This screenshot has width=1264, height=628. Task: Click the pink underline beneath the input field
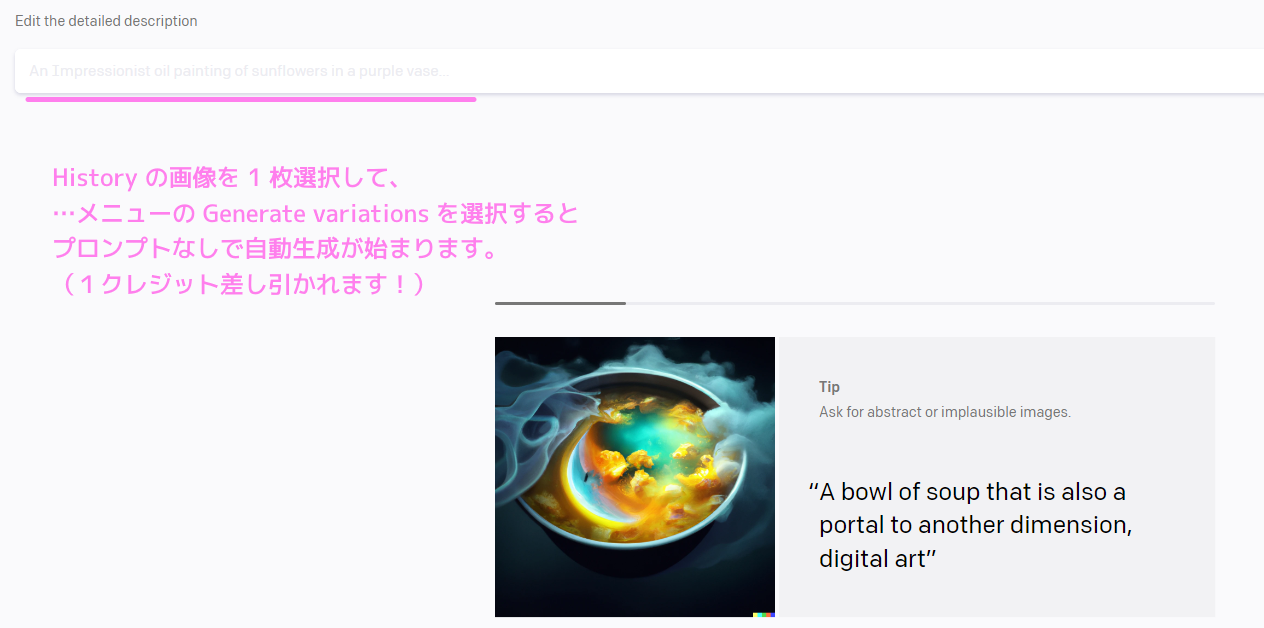tap(250, 99)
